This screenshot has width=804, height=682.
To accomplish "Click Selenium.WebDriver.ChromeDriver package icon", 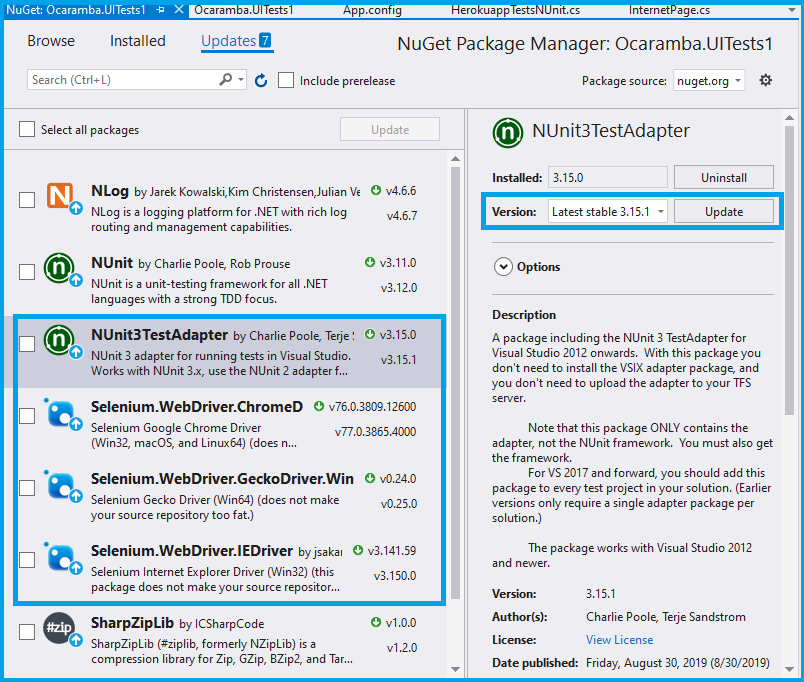I will [61, 413].
